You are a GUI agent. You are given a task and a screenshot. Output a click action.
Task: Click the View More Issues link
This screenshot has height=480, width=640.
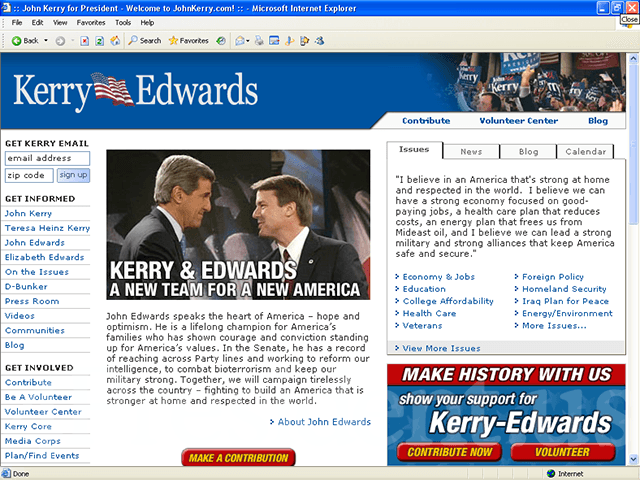click(441, 349)
